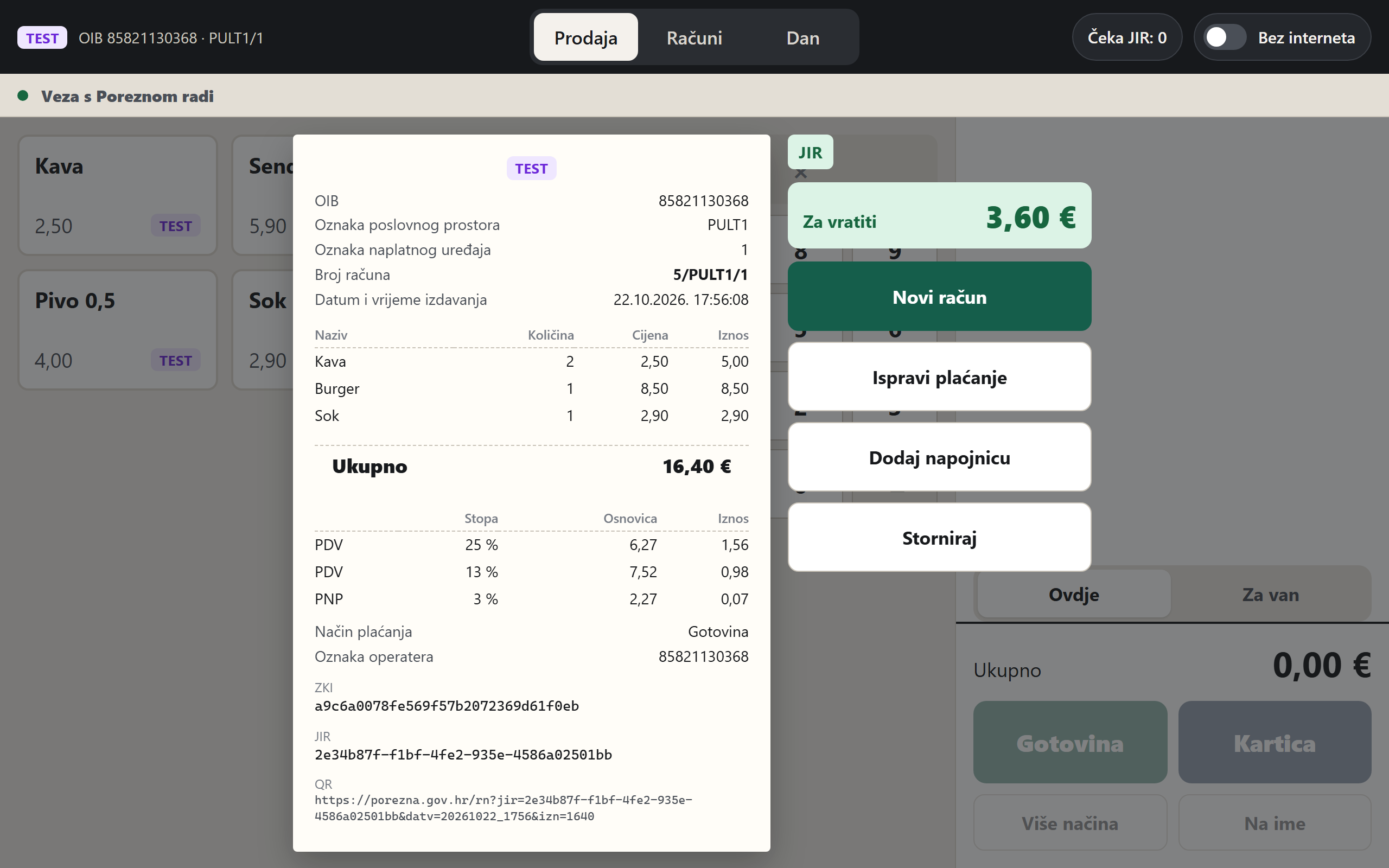Click Dodaj napojnicu button
The image size is (1389, 868).
tap(939, 457)
